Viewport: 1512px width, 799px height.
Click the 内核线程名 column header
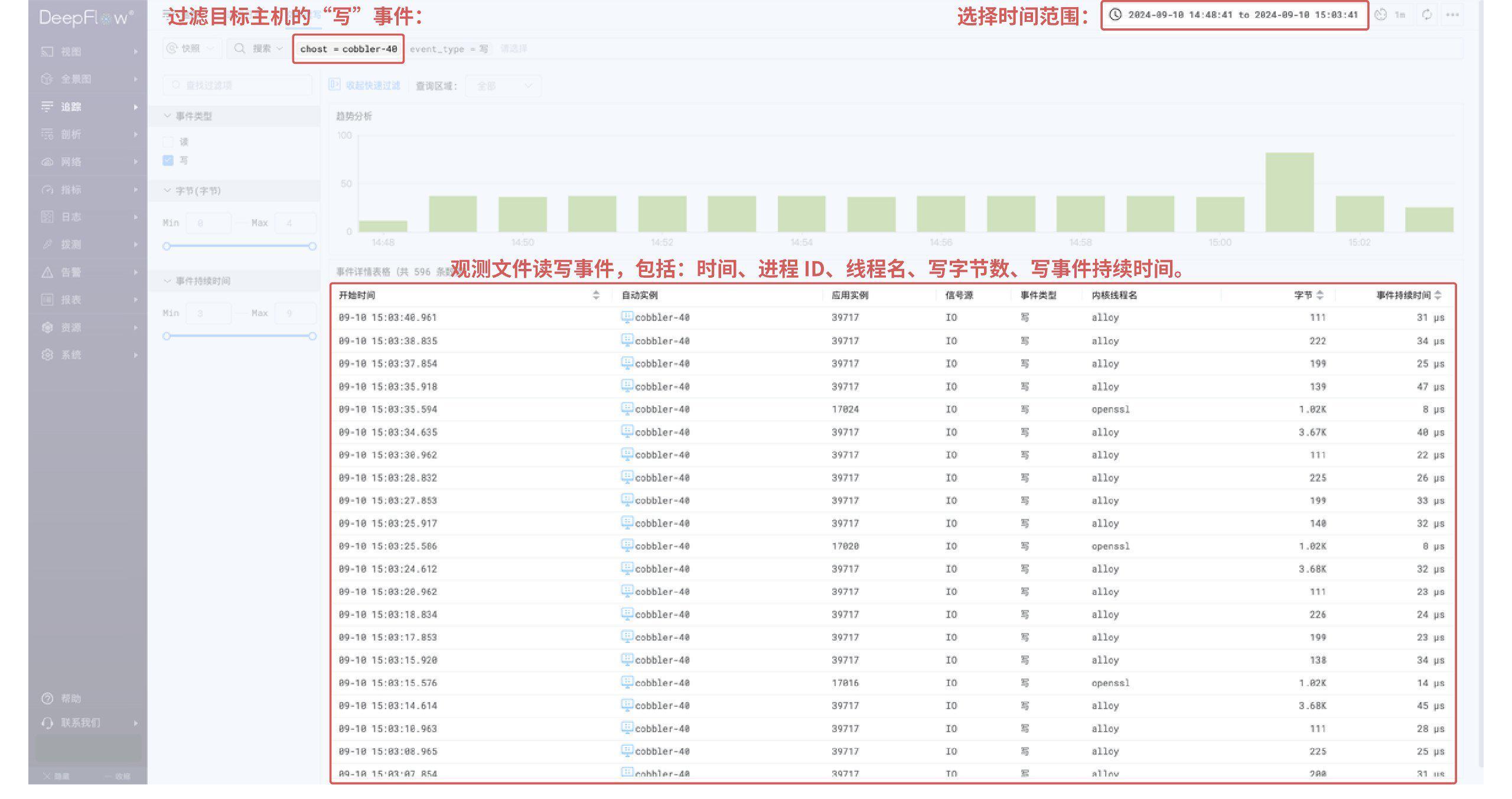[x=1114, y=295]
